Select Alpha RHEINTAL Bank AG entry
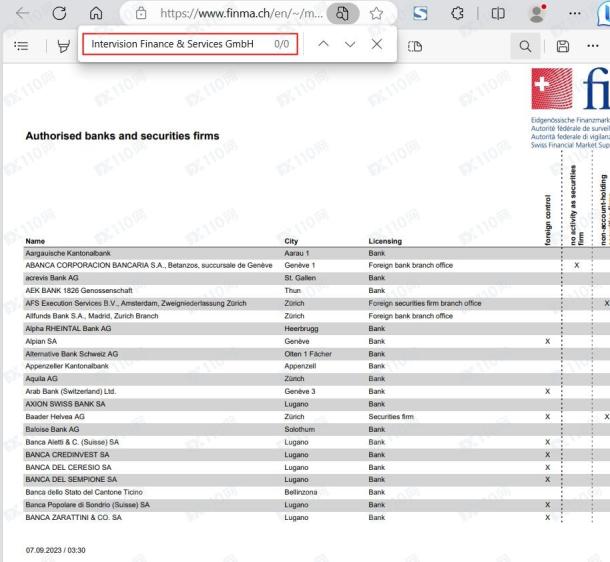Viewport: 610px width, 562px height. pos(68,329)
